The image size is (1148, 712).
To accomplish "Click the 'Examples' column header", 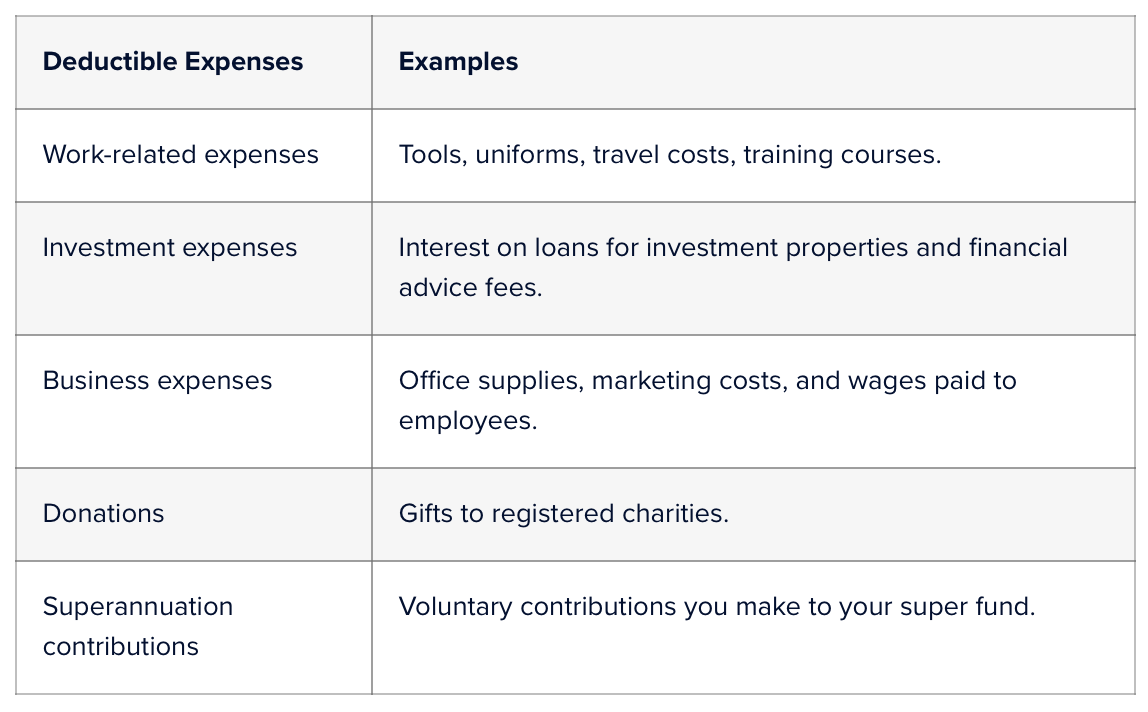I will [458, 62].
